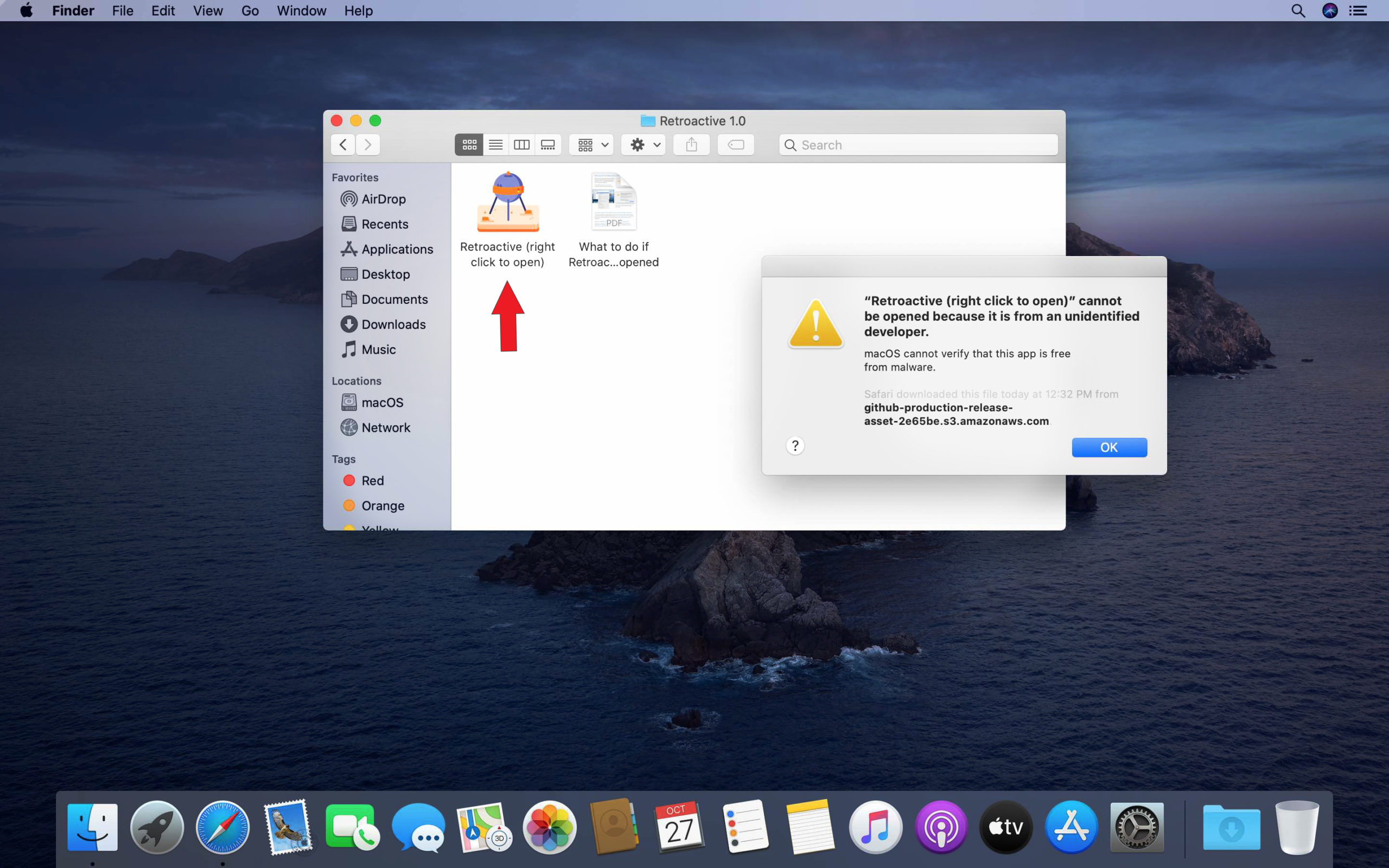Open Applications in the sidebar

(x=387, y=249)
